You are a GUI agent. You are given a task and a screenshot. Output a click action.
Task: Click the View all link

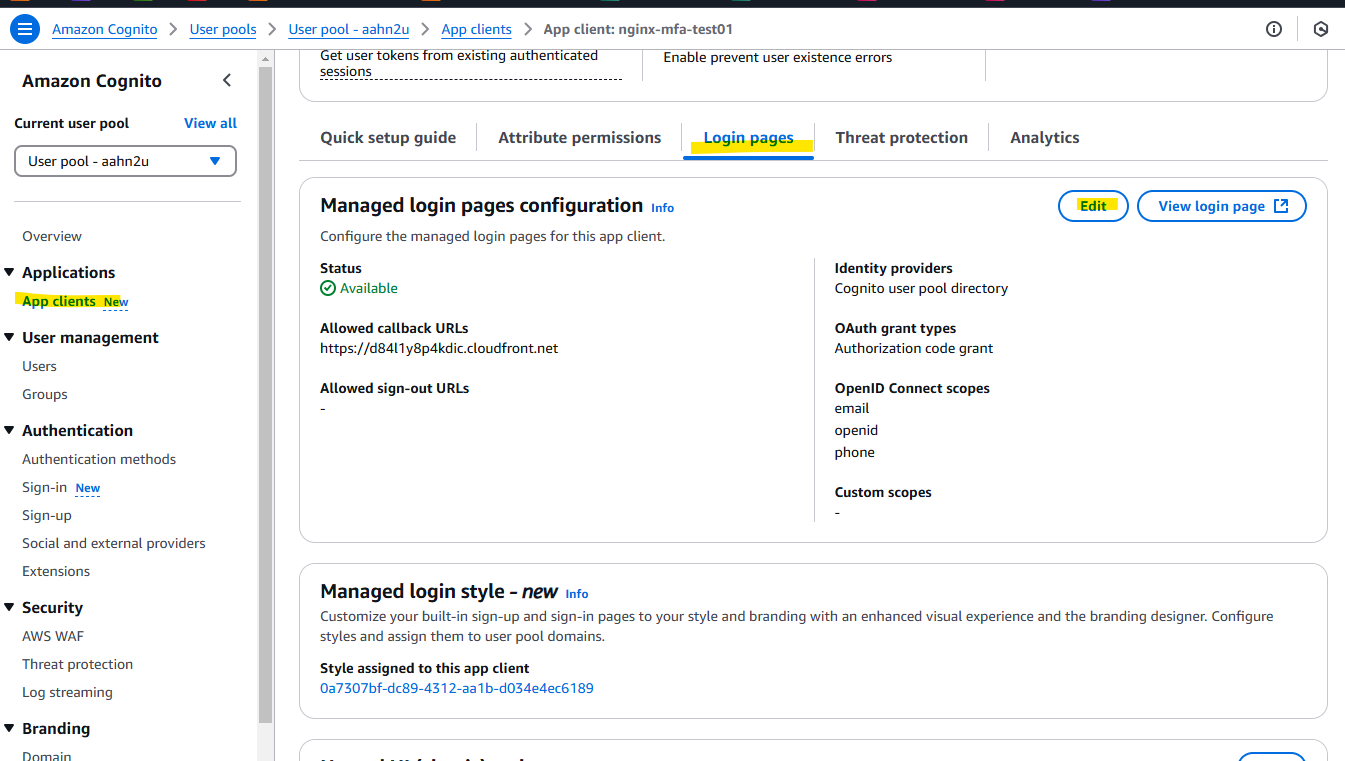tap(209, 122)
